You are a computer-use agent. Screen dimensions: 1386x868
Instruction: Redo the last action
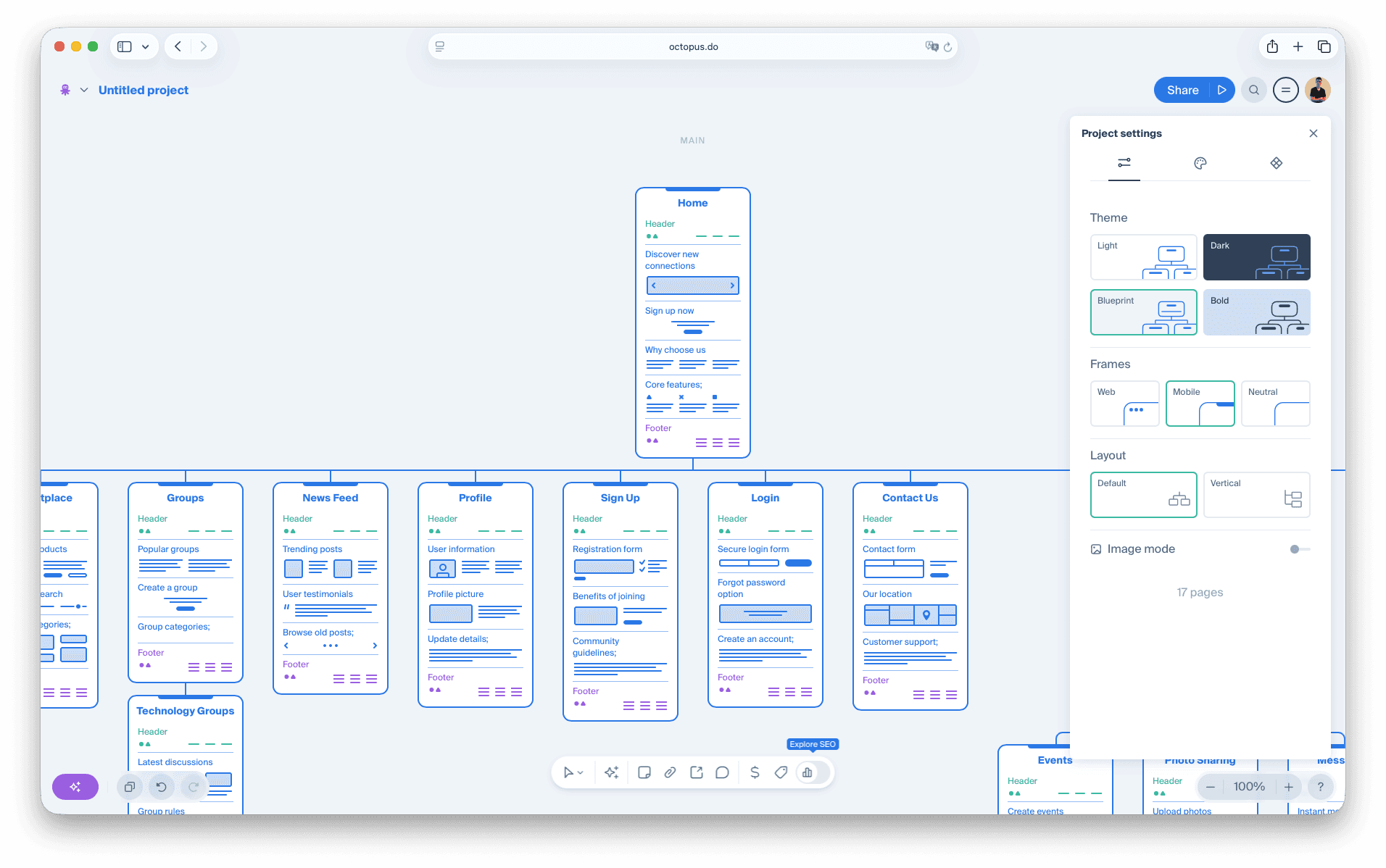coord(194,787)
